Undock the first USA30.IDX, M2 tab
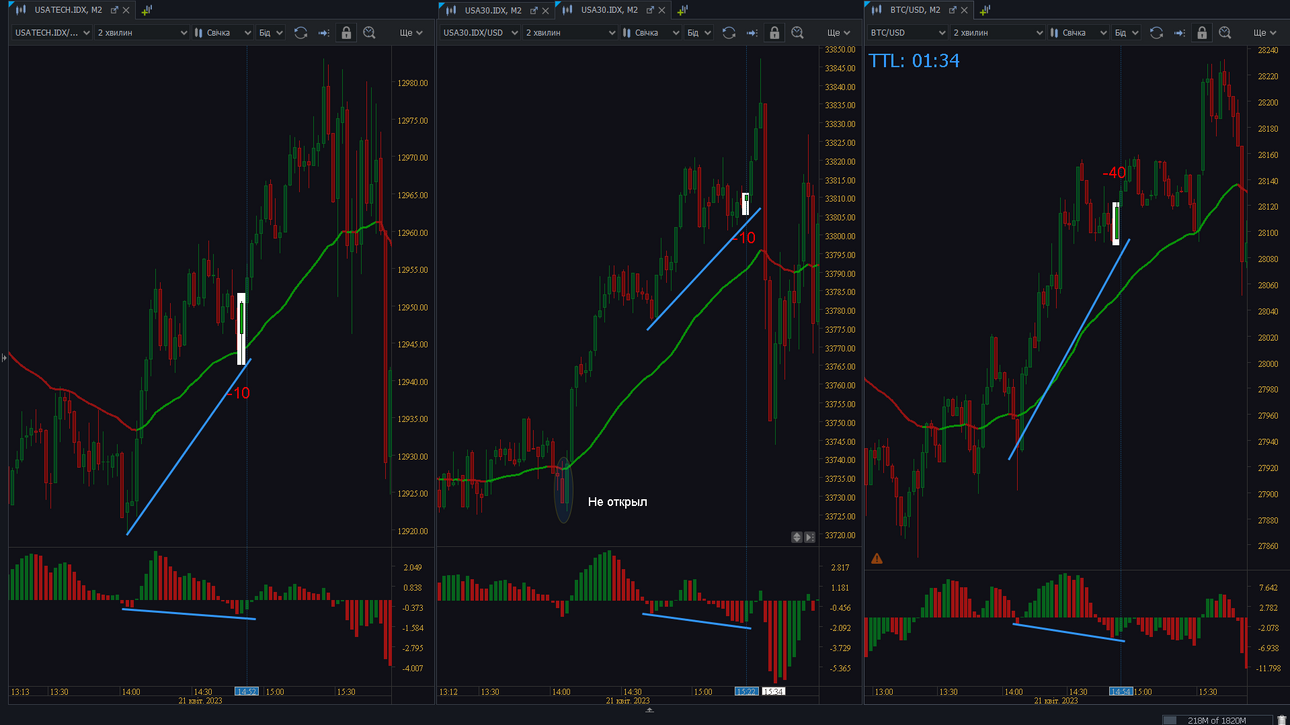The image size is (1290, 725). pyautogui.click(x=534, y=10)
